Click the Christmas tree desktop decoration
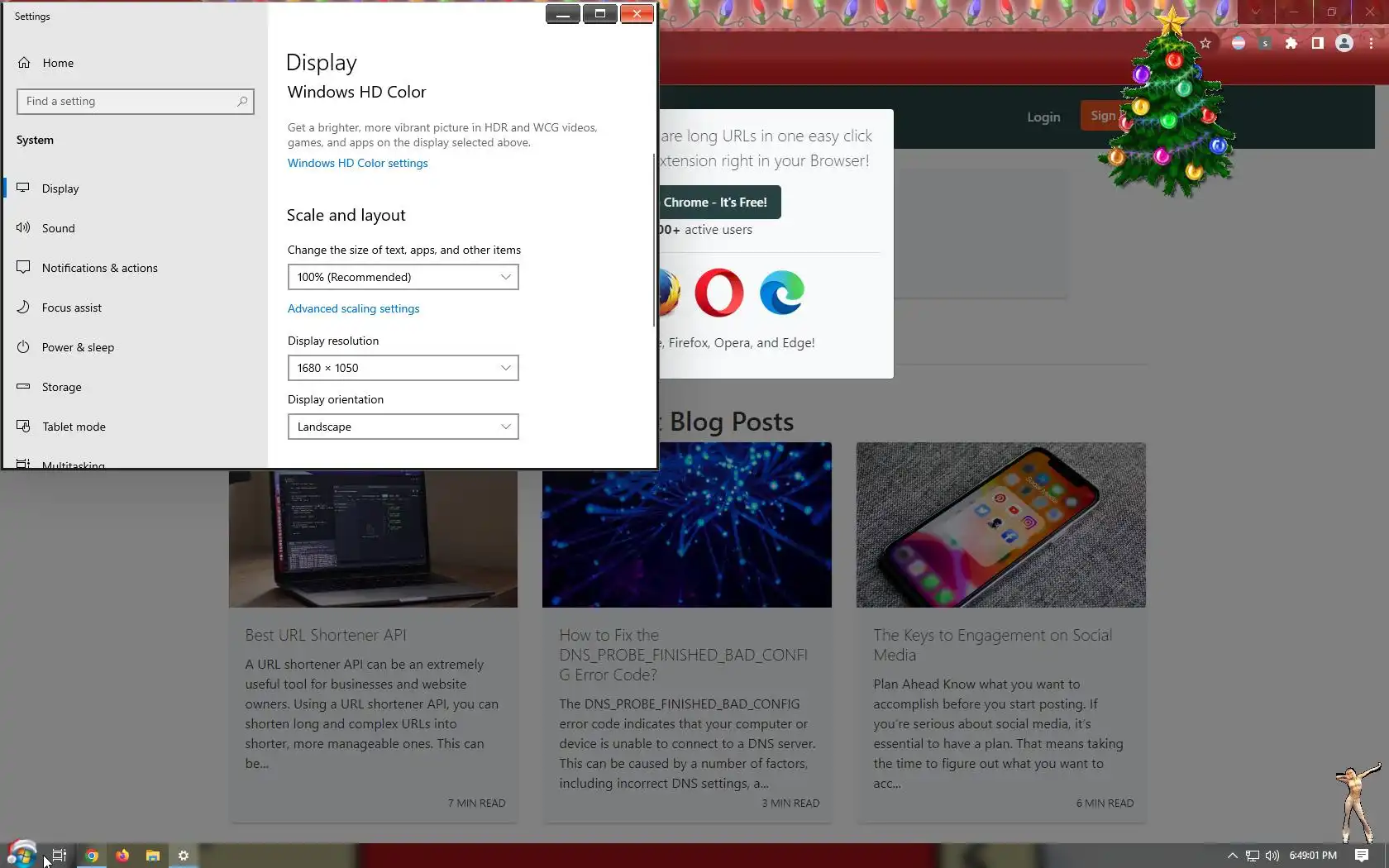 [1170, 103]
